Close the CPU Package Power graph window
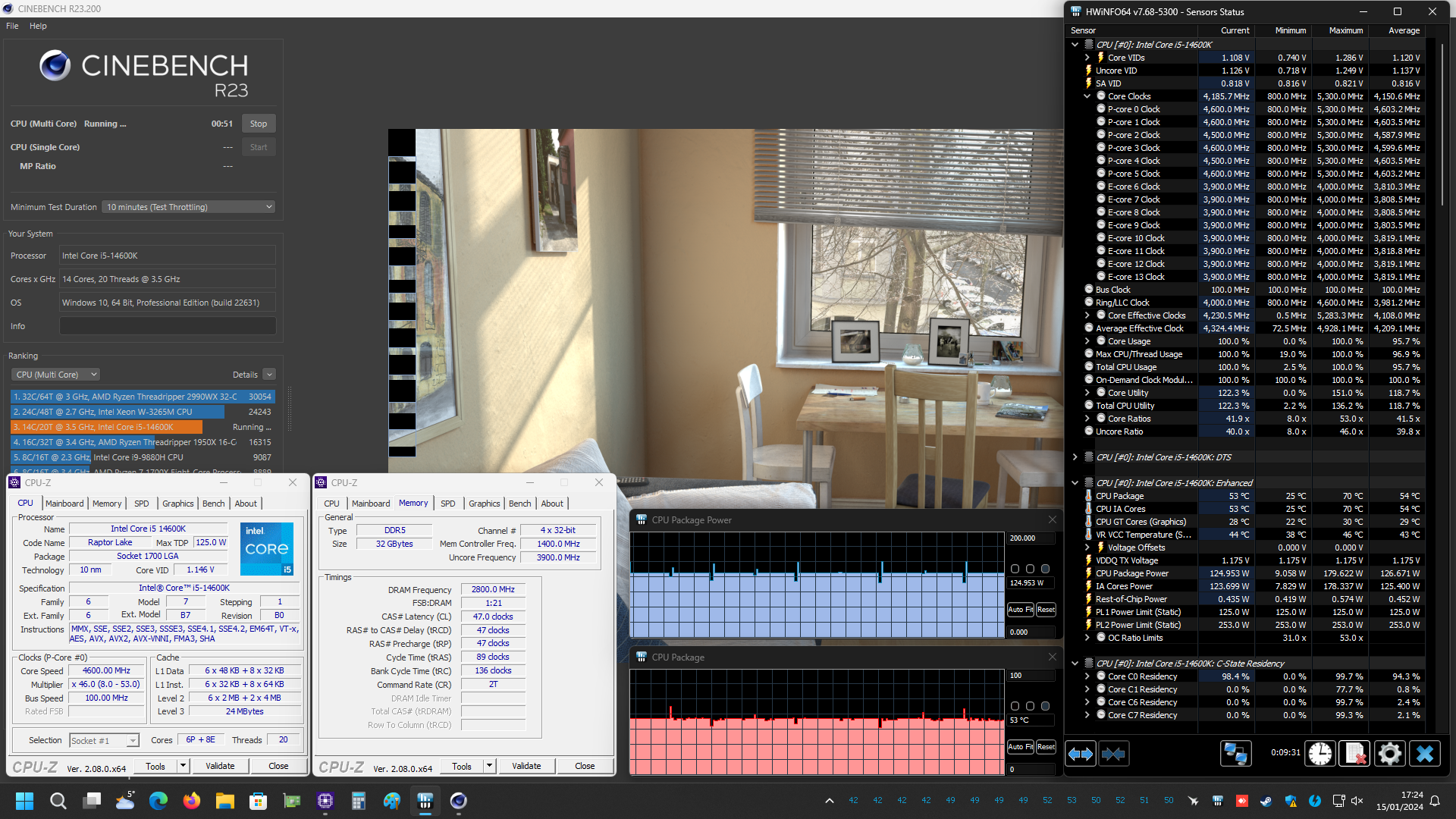This screenshot has width=1456, height=819. pos(1052,519)
